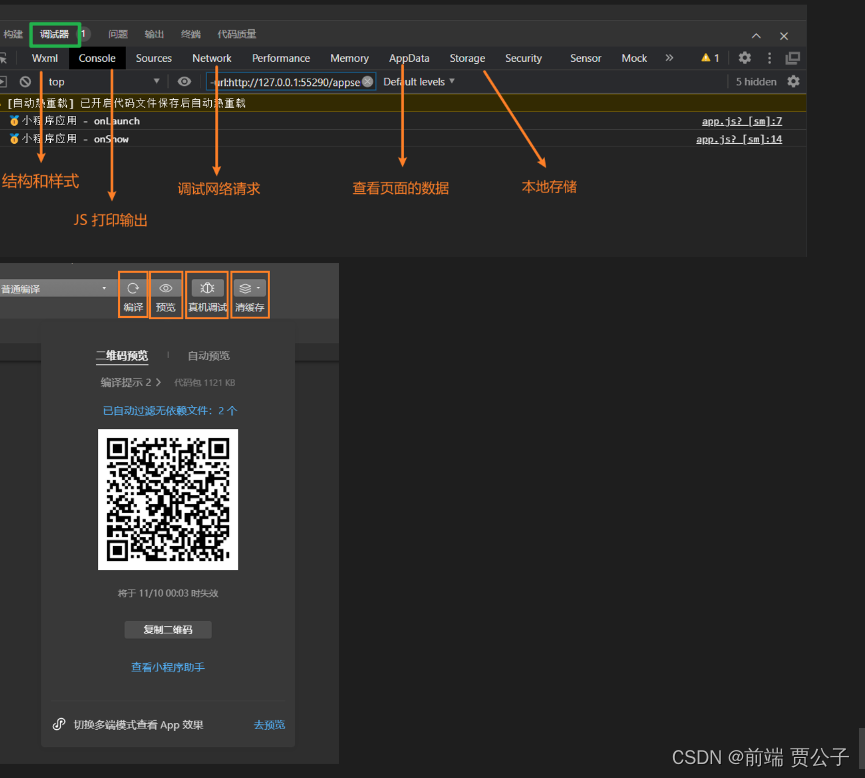Open the 输出 output tab
Screen dimensions: 865x778
(154, 34)
